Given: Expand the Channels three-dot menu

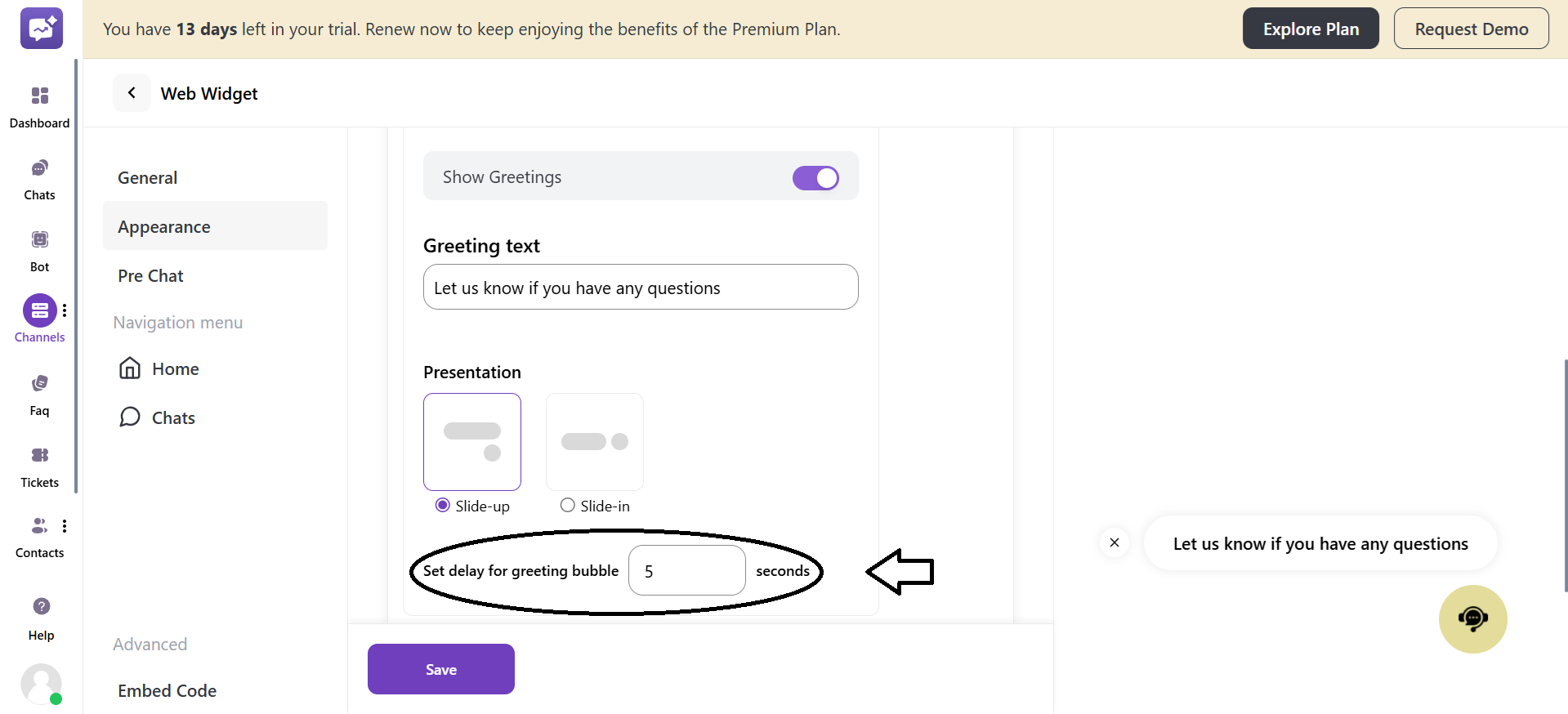Looking at the screenshot, I should (x=65, y=310).
